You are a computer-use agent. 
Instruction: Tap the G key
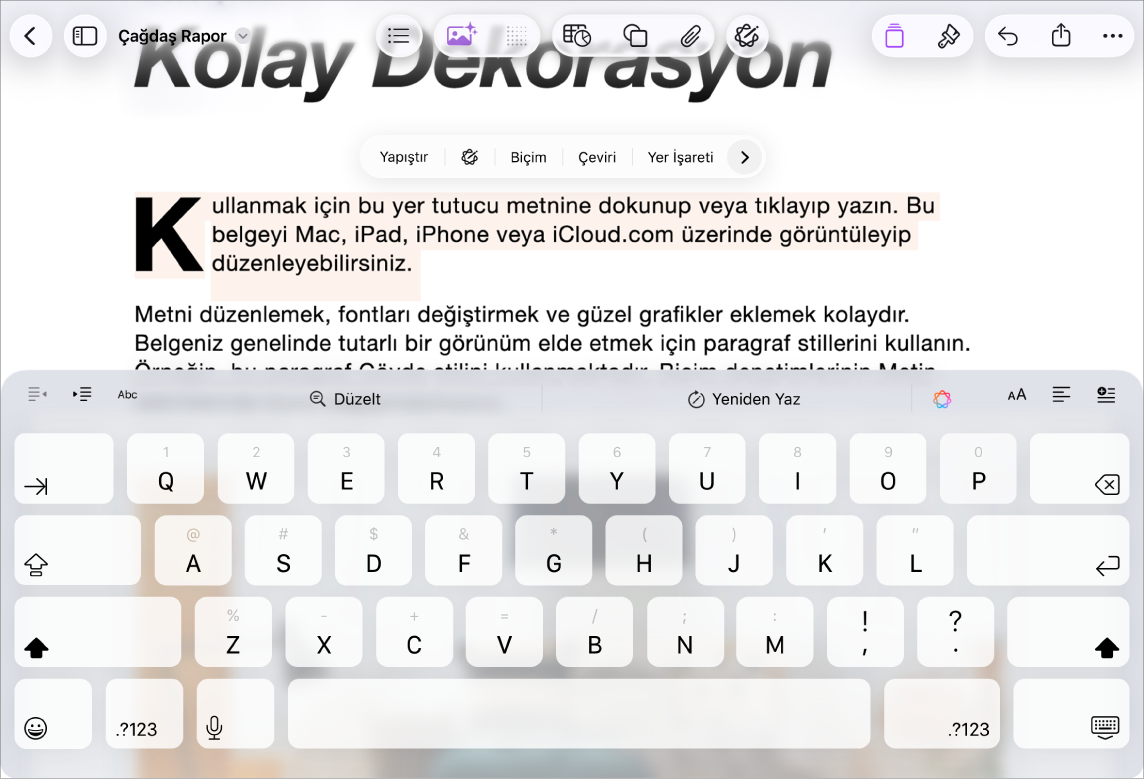[x=554, y=550]
